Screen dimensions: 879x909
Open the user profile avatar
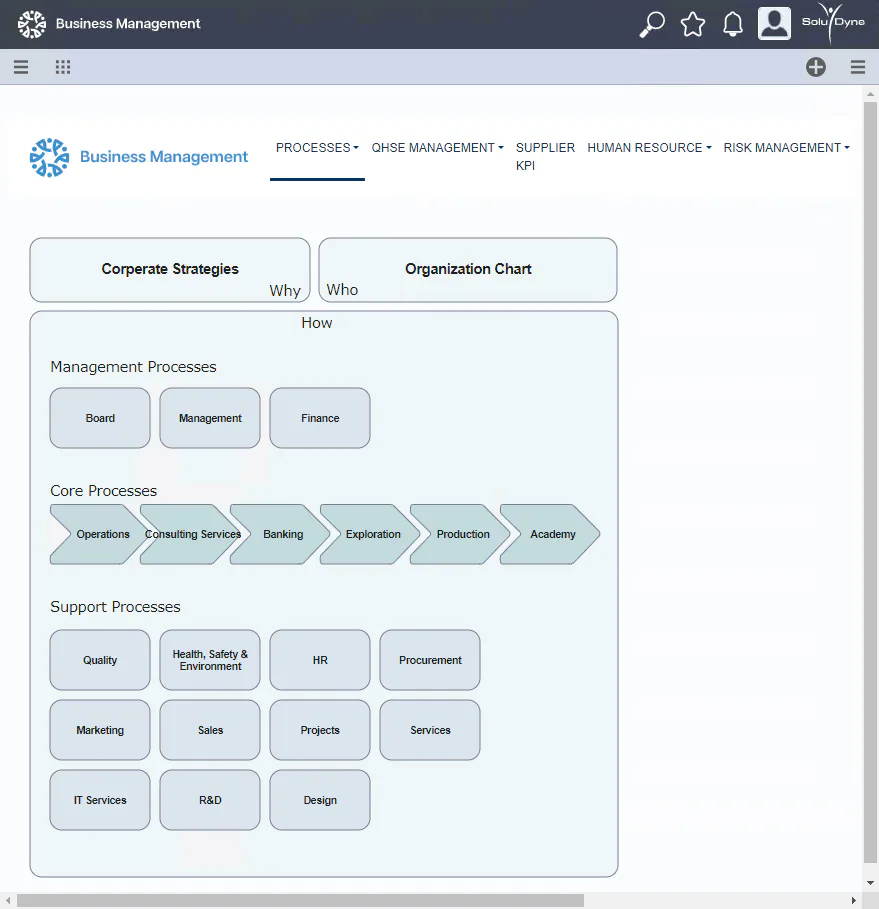pos(774,24)
